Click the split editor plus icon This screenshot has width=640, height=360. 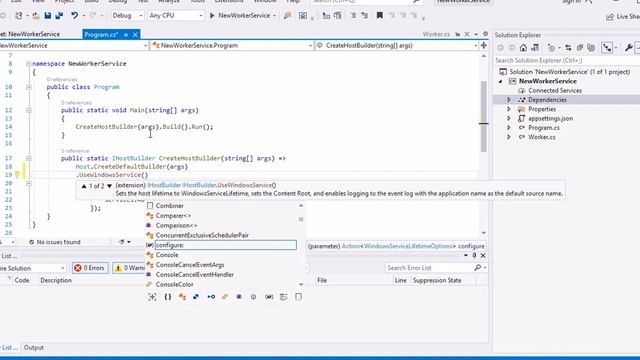(x=484, y=45)
